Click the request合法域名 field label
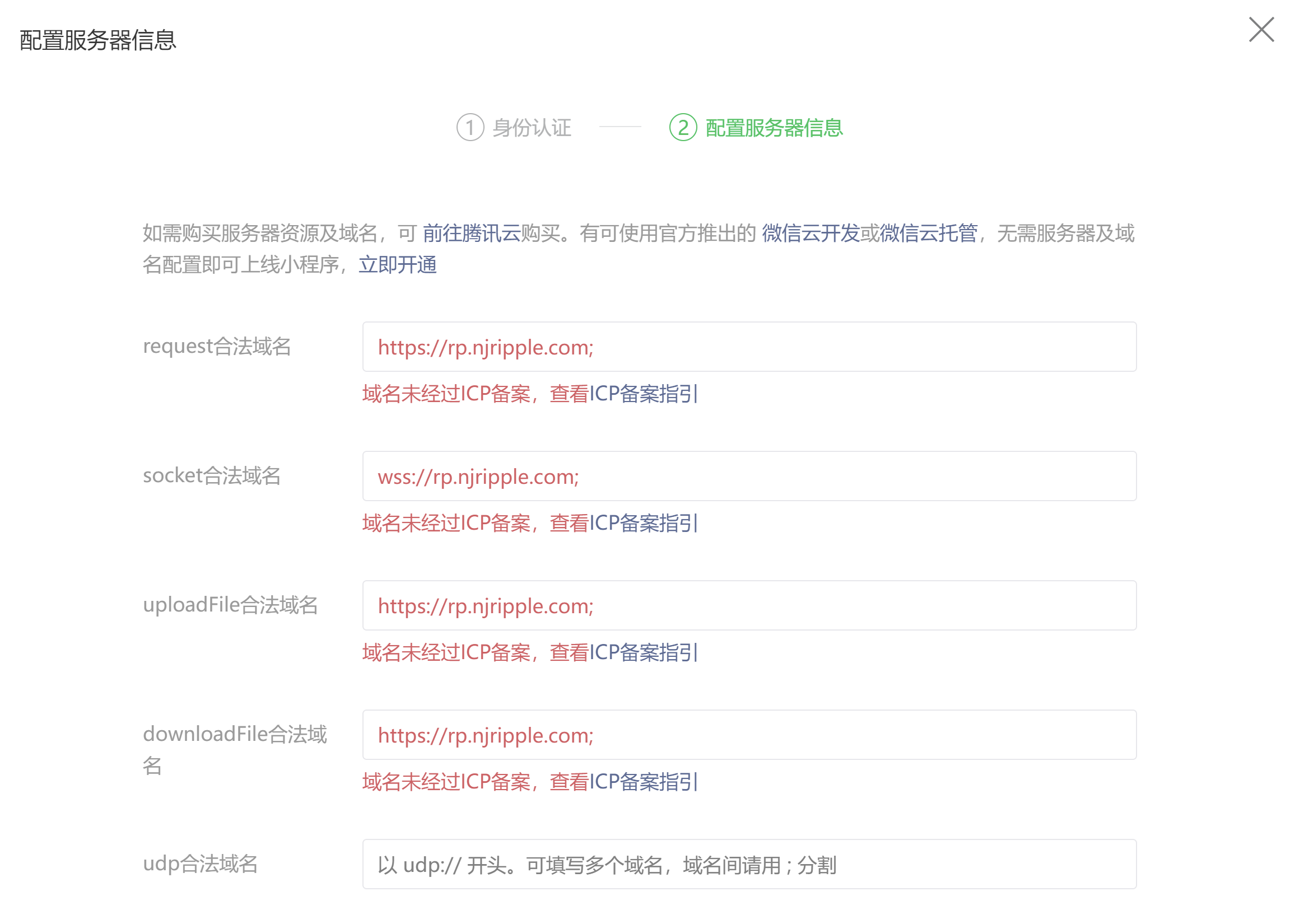The height and width of the screenshot is (924, 1290). point(217,346)
